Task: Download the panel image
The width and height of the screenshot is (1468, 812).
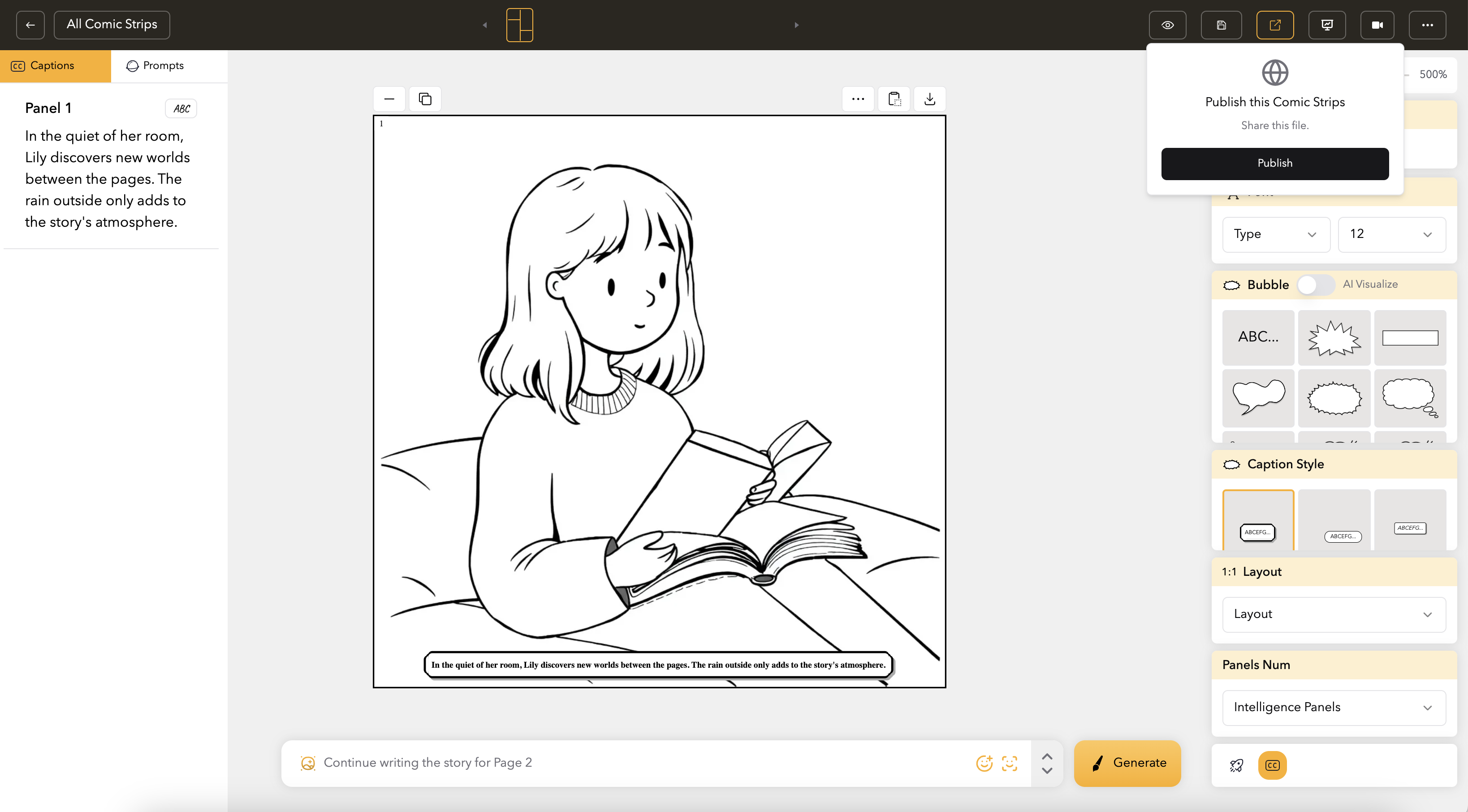Action: [929, 99]
